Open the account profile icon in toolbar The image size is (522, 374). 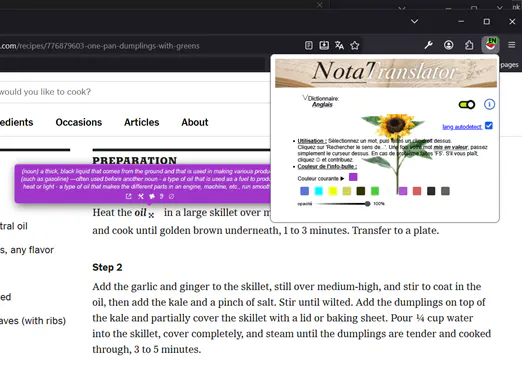449,45
